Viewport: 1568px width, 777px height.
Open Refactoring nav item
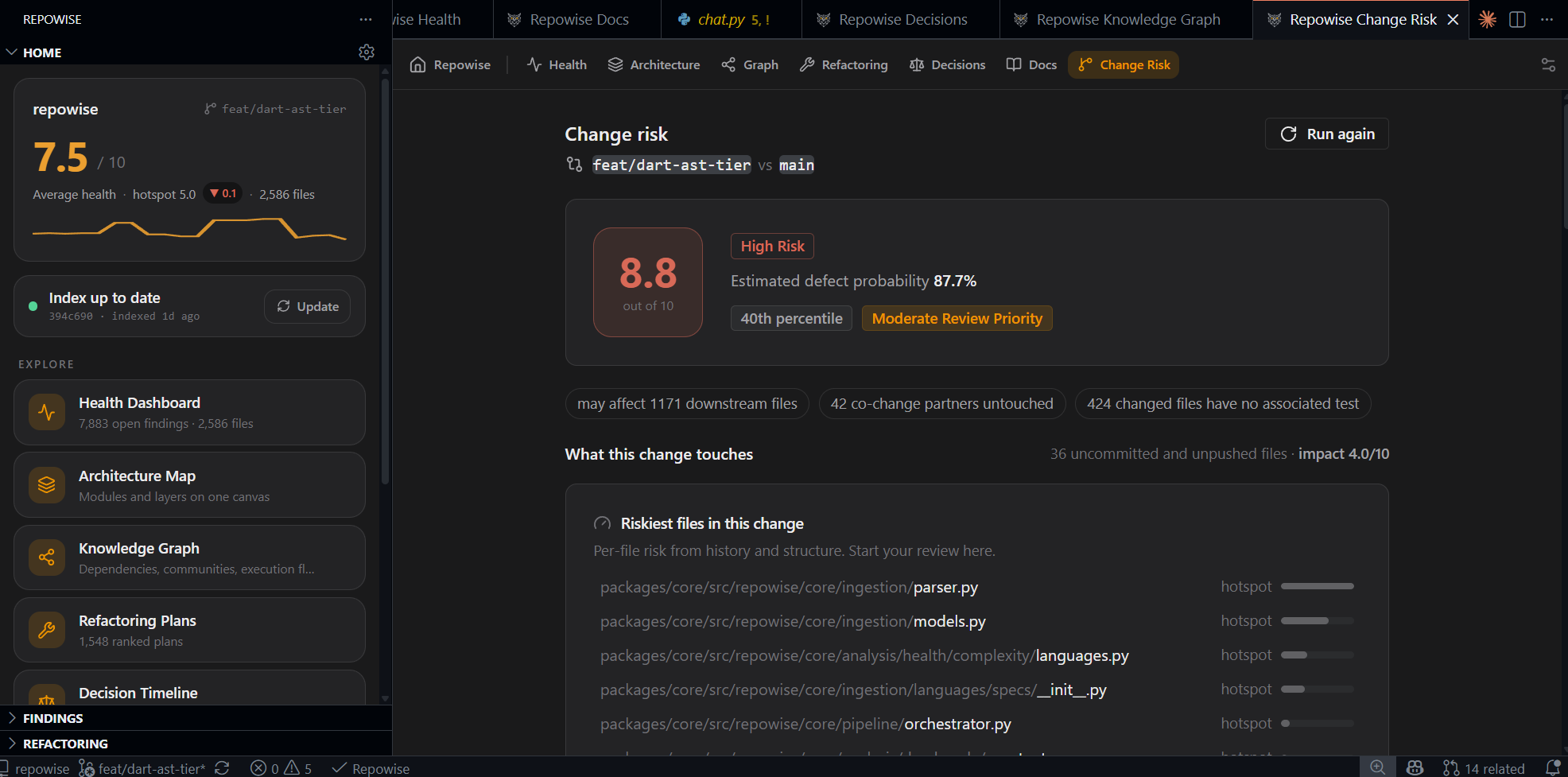844,64
